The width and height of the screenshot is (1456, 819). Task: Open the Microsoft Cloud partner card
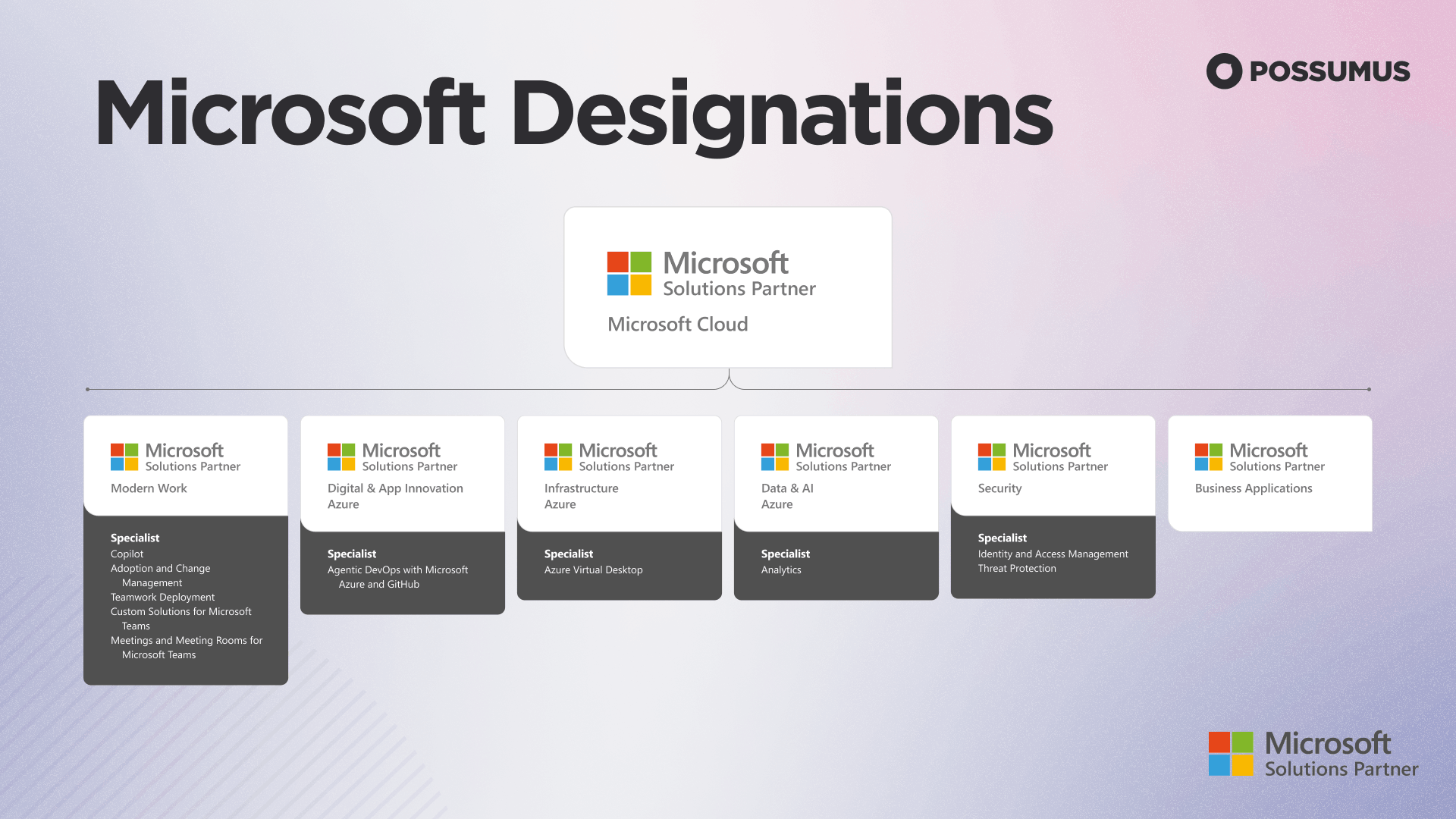point(727,287)
